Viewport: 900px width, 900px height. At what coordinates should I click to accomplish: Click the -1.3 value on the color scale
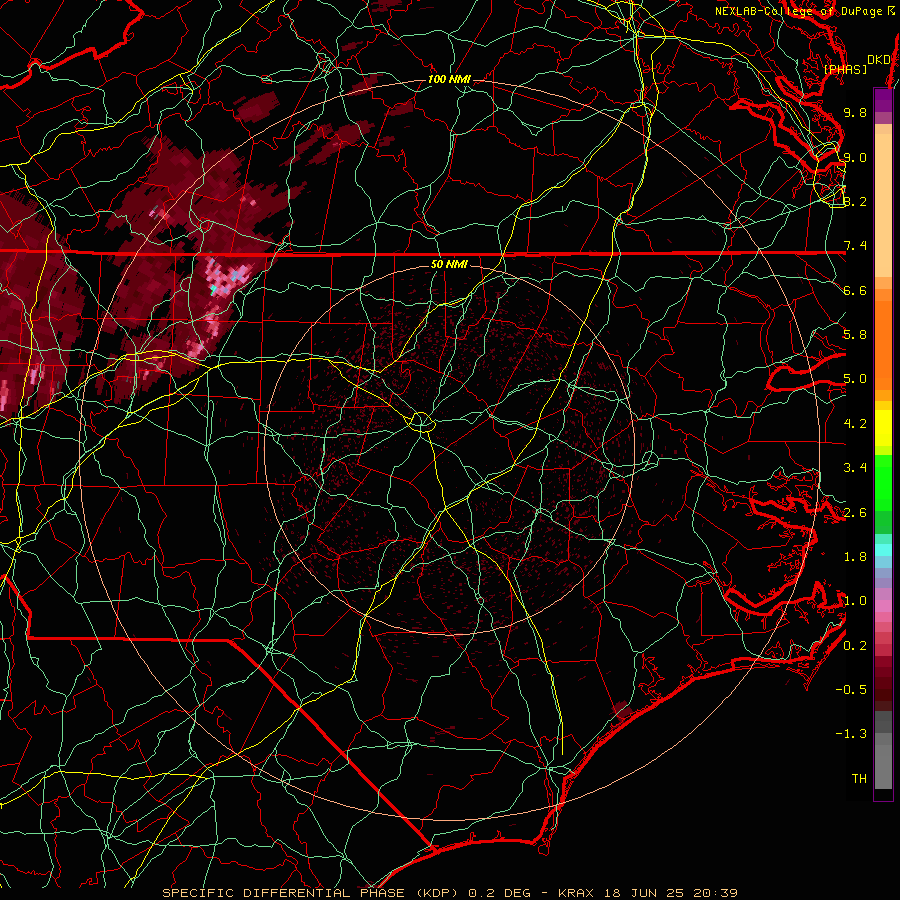(x=851, y=734)
